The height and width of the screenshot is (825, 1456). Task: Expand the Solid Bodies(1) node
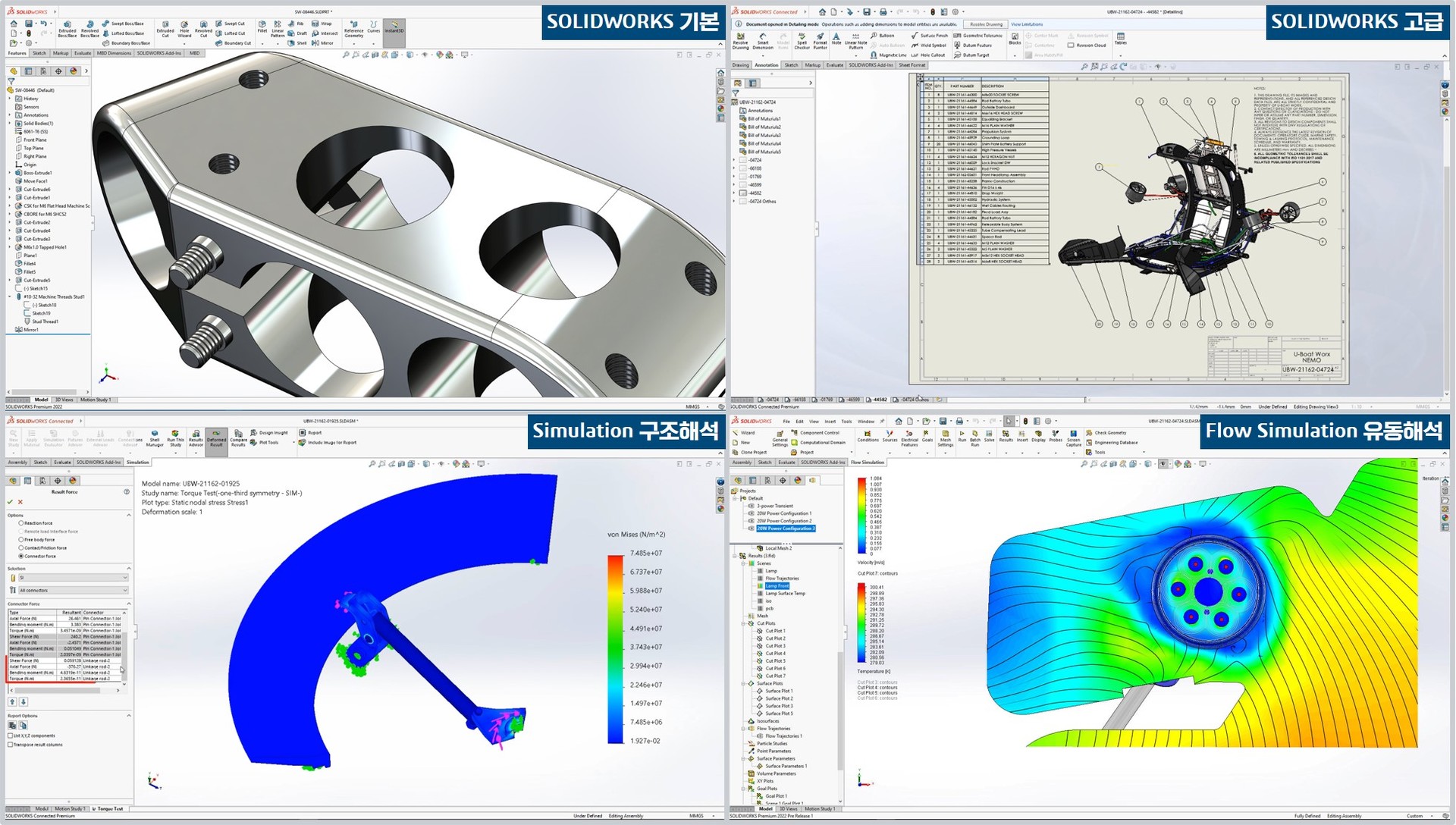tap(10, 123)
